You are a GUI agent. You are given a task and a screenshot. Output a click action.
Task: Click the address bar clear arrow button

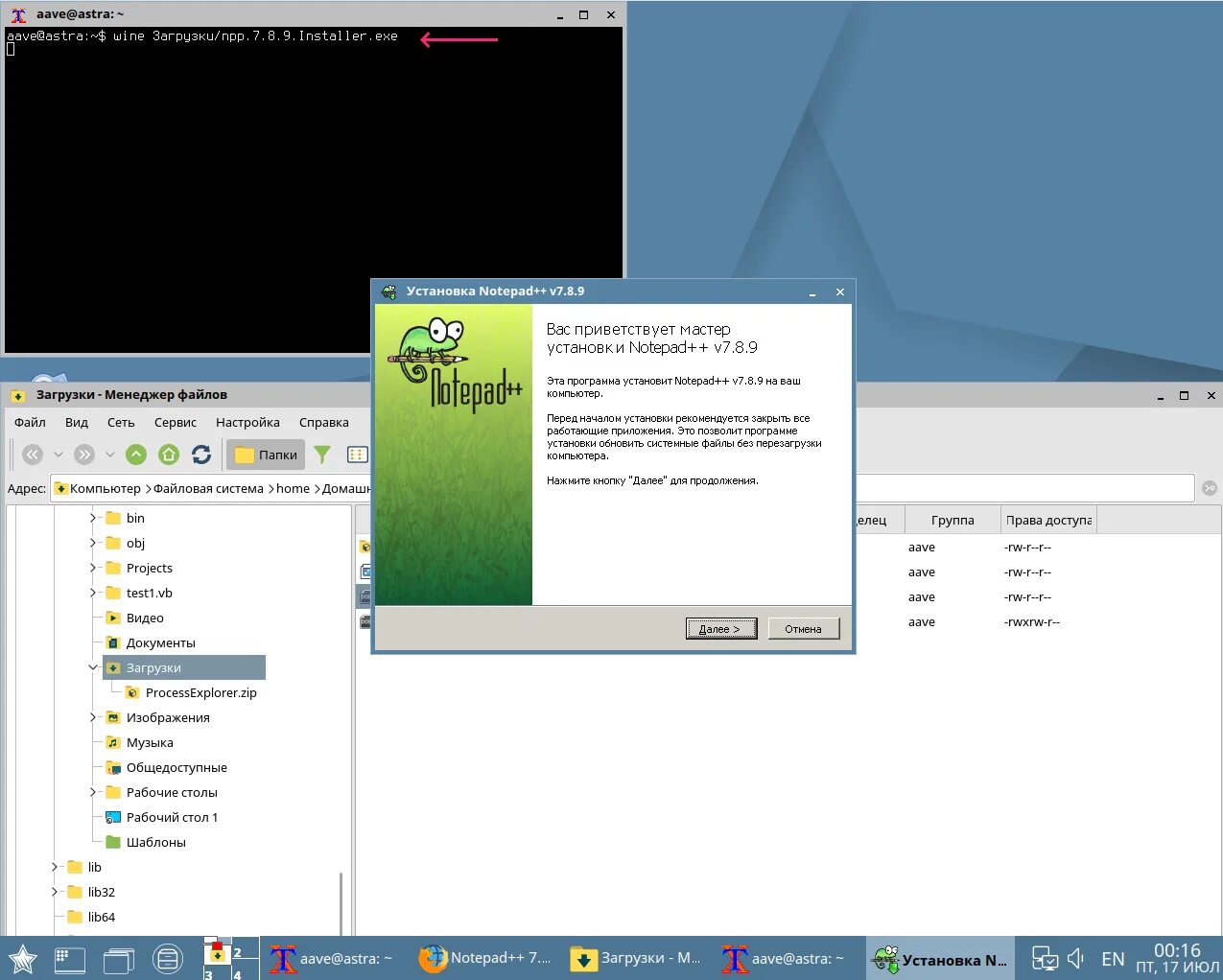point(1209,488)
